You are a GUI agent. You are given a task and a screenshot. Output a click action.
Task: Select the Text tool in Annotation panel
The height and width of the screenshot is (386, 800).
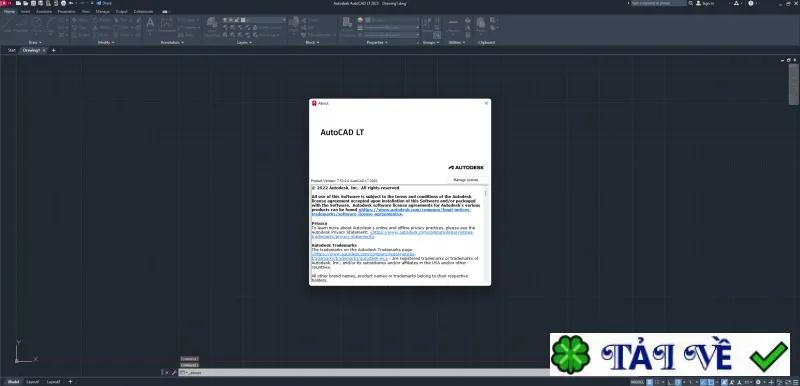click(150, 24)
